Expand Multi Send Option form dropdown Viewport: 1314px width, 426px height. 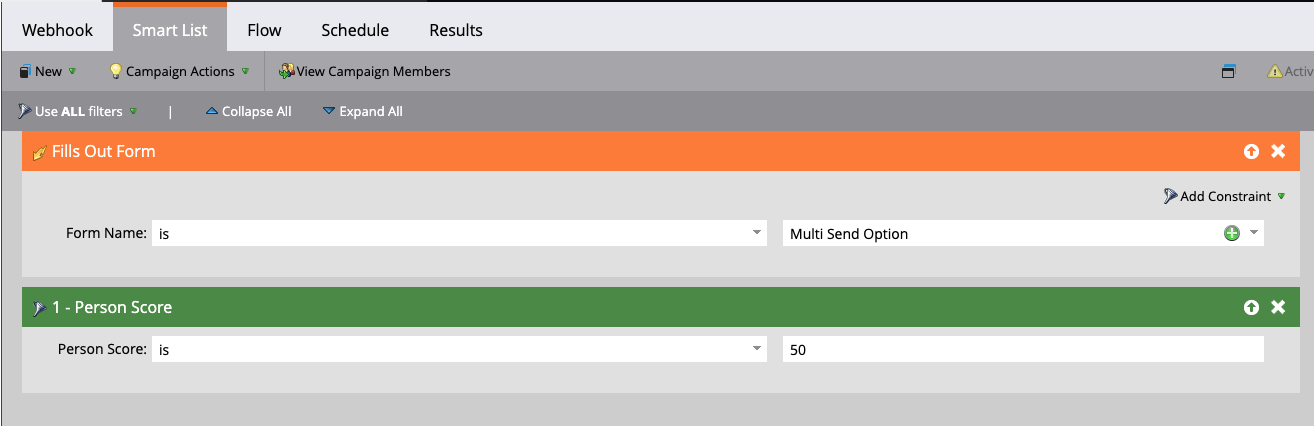tap(1251, 234)
